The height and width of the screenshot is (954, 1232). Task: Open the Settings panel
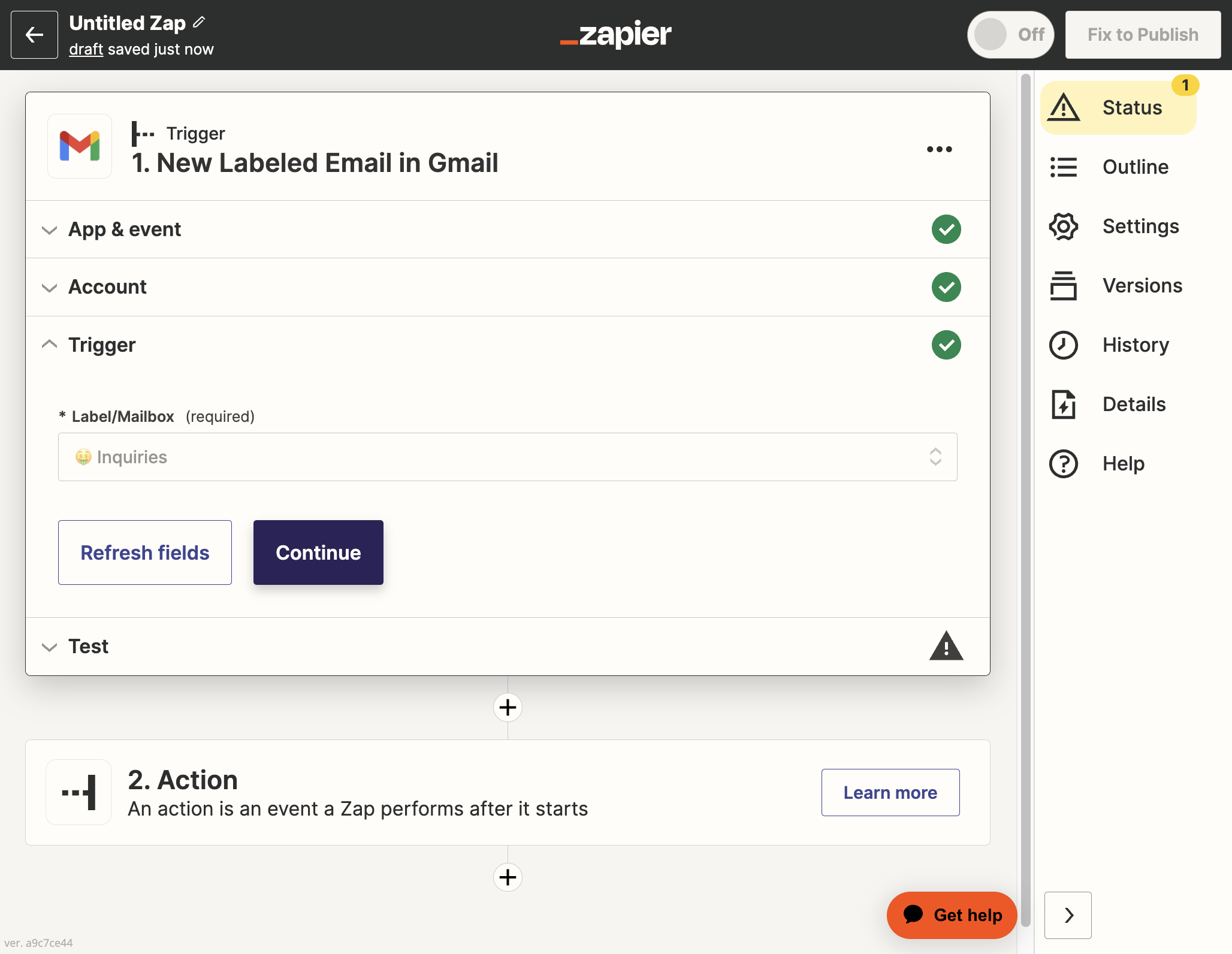[1118, 227]
